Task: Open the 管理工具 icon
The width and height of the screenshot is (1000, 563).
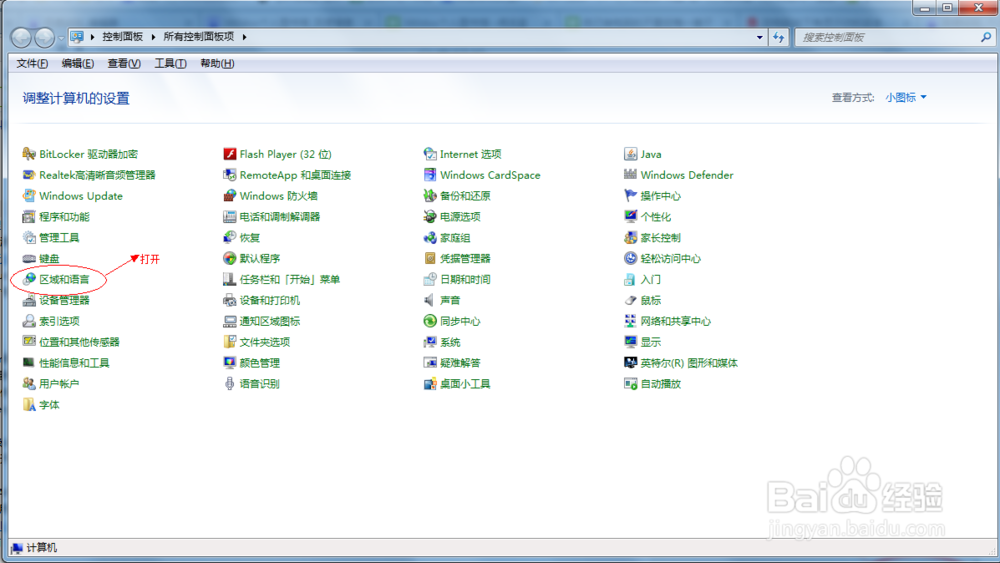Action: pyautogui.click(x=29, y=238)
